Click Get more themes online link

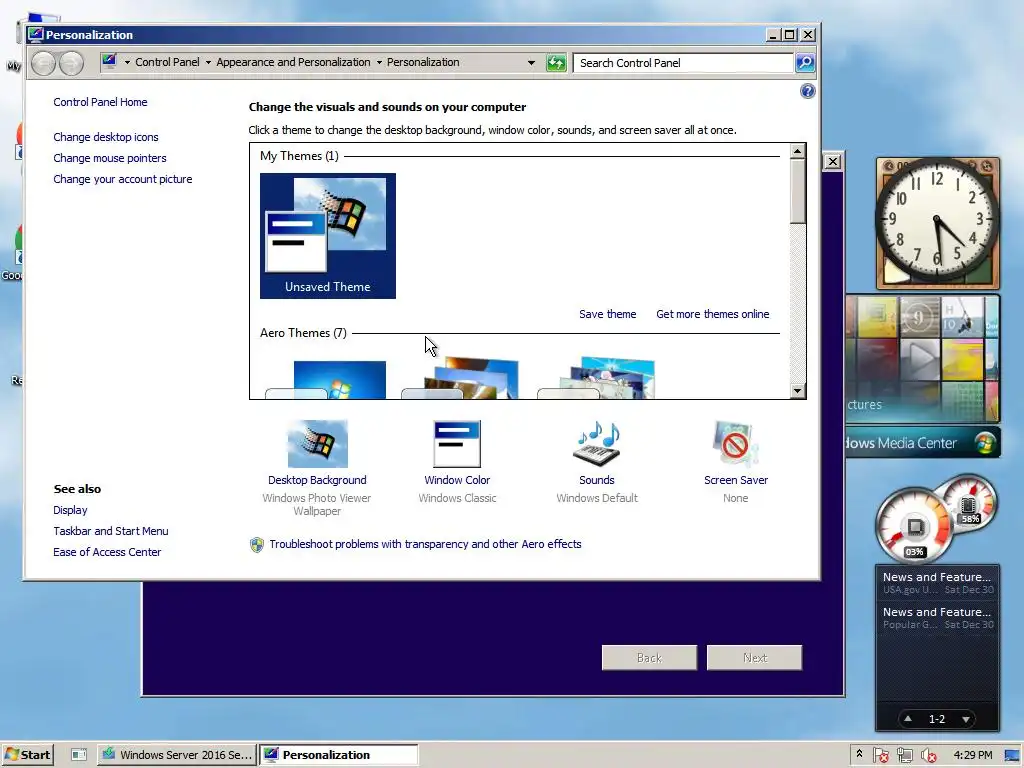tap(712, 314)
